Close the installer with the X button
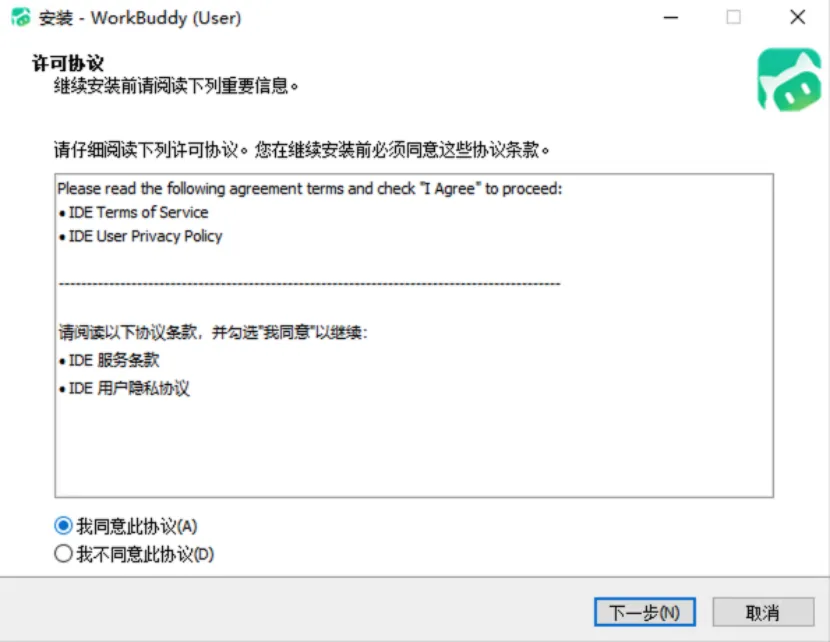This screenshot has width=830, height=642. point(797,17)
